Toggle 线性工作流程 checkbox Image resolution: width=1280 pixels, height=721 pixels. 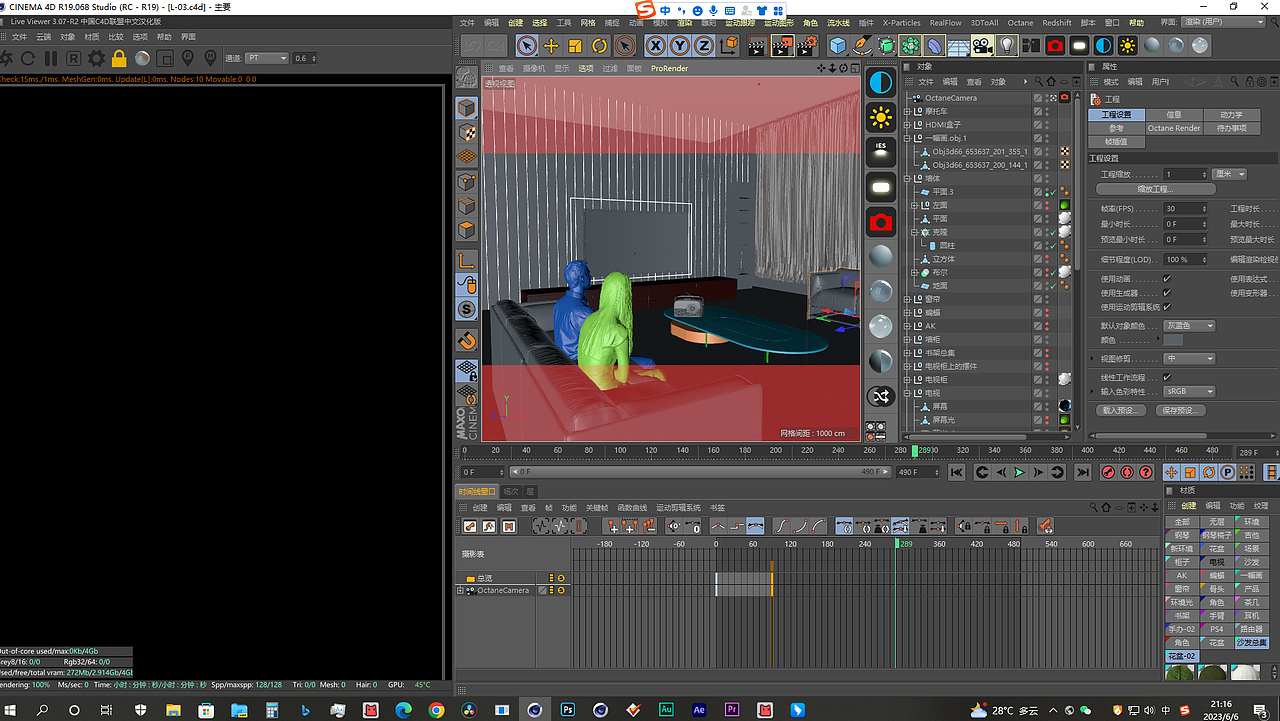click(1166, 377)
